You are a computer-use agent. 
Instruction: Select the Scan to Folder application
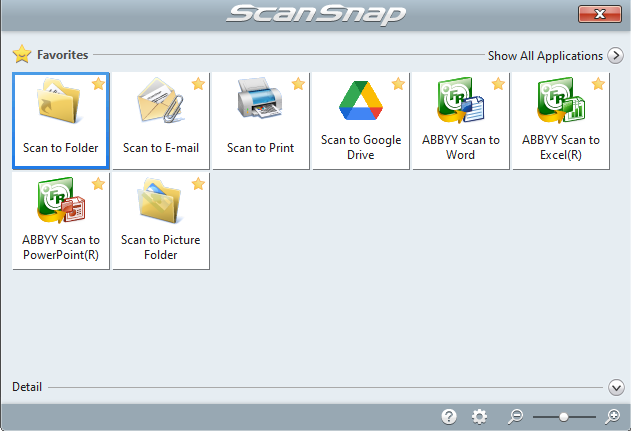tap(61, 121)
